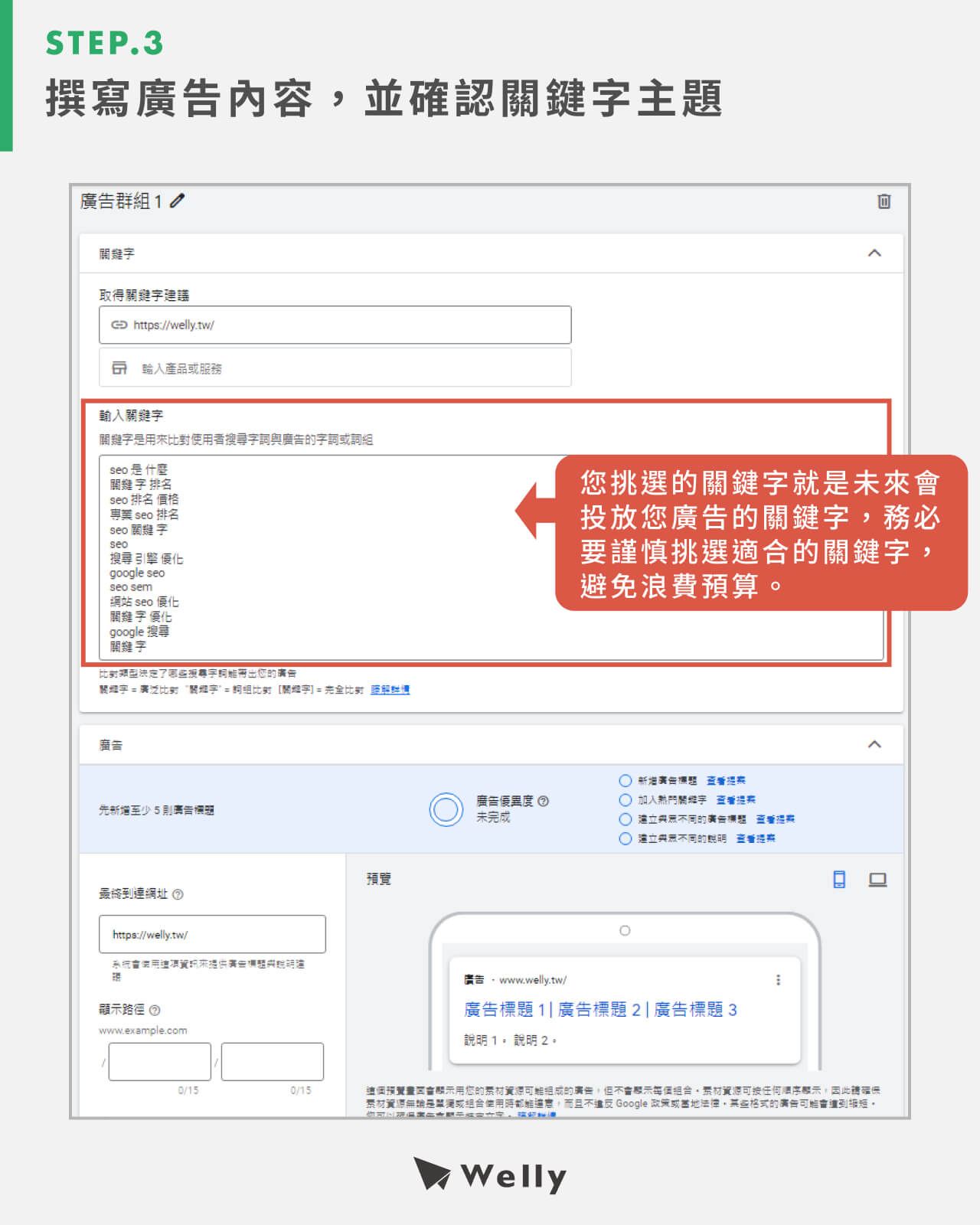
Task: Click the preview headline 廣告標題 1
Action: click(x=504, y=1010)
